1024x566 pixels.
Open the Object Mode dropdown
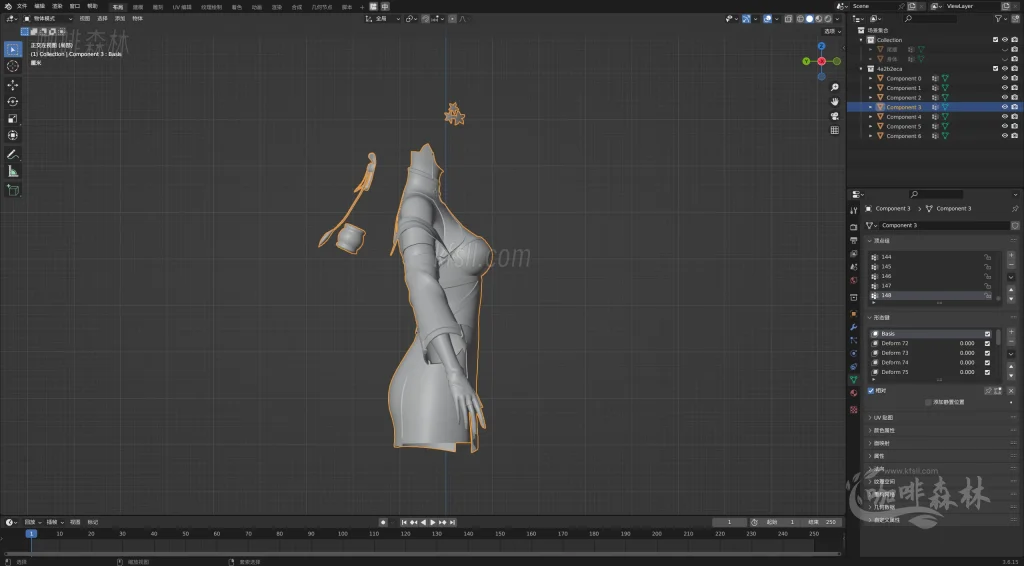(48, 19)
